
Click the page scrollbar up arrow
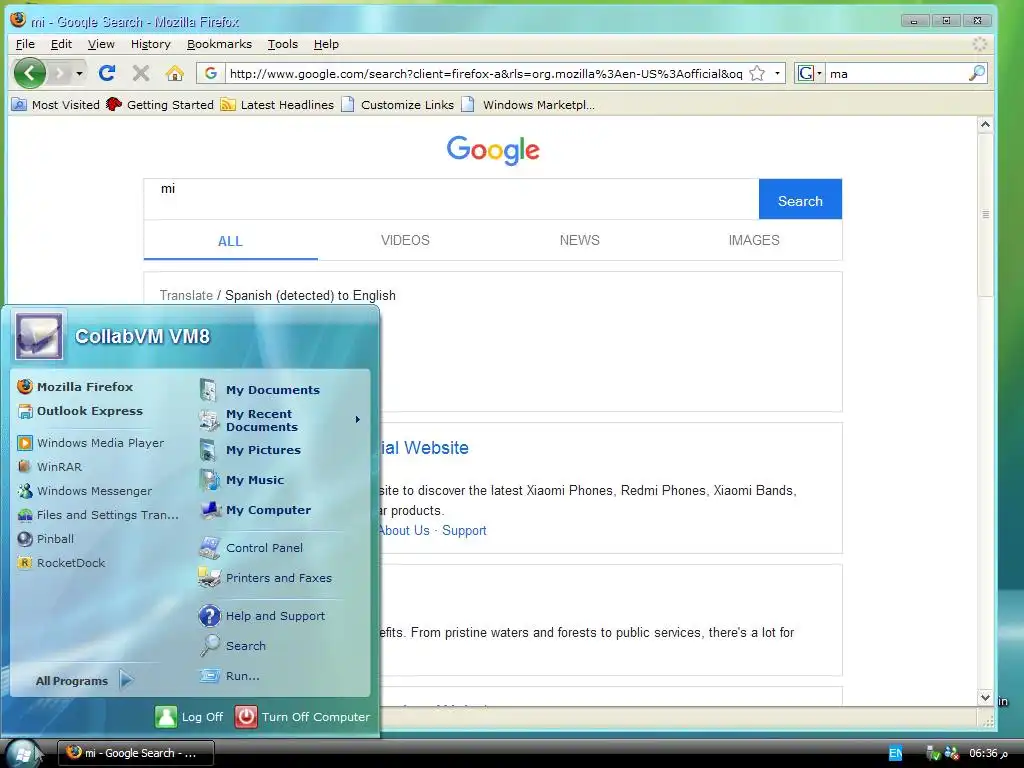(985, 124)
